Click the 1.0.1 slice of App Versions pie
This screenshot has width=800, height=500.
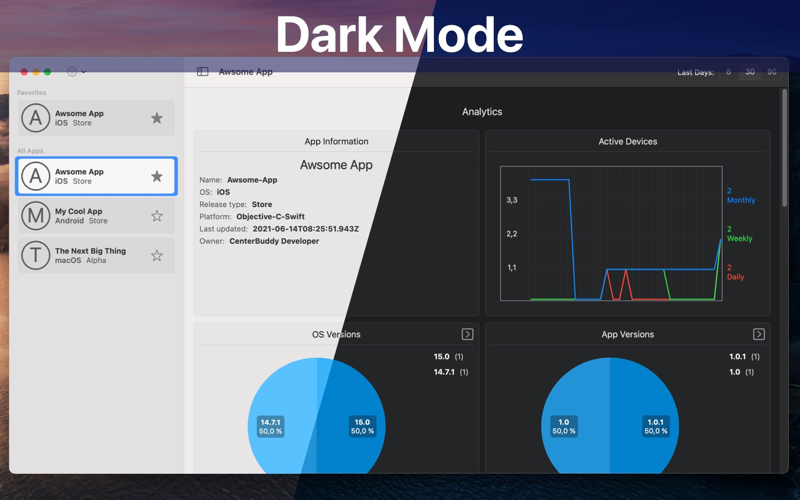click(x=644, y=418)
